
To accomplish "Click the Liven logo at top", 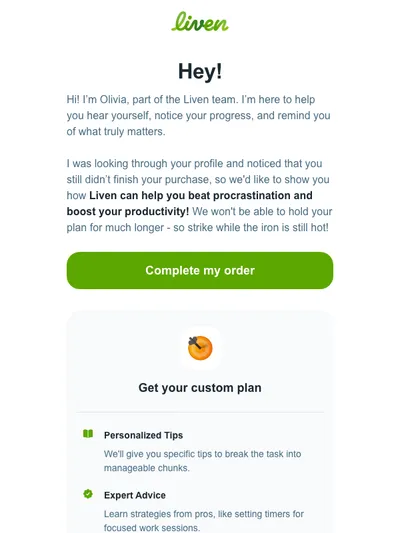I will coord(200,21).
